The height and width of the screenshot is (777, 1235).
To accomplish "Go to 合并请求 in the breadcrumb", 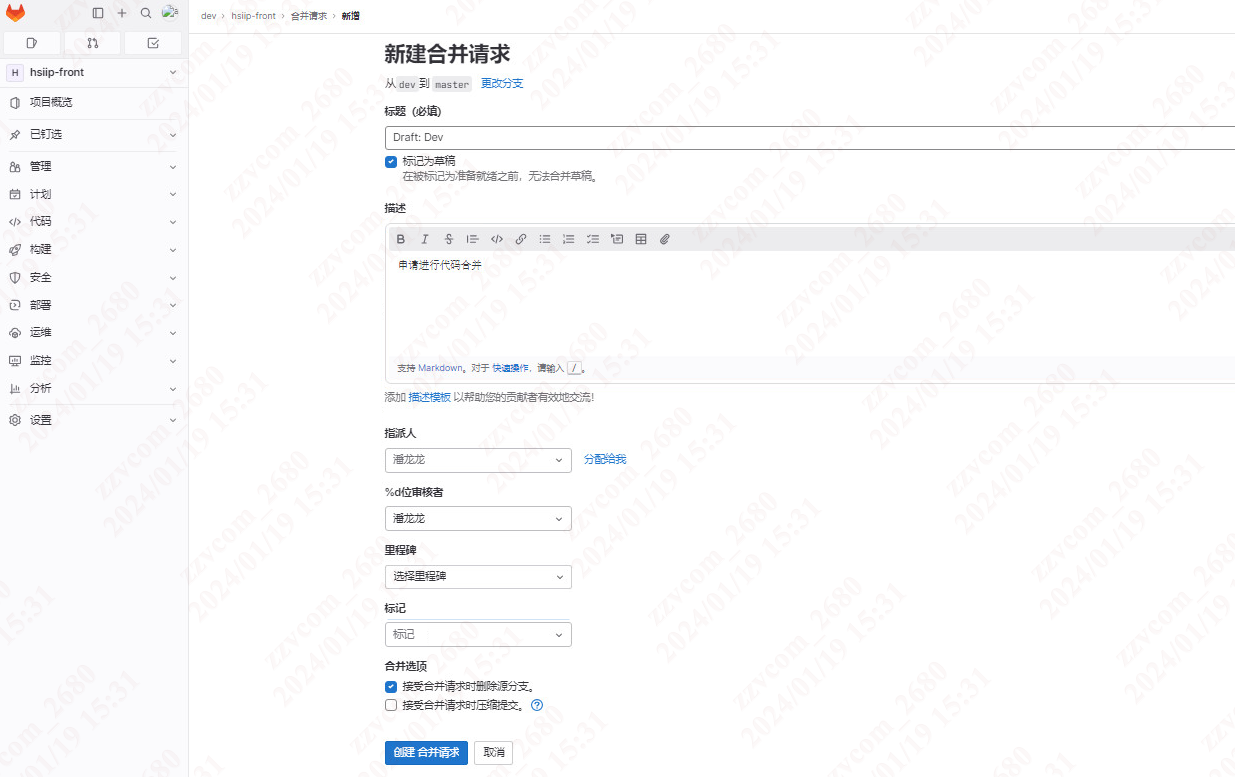I will click(x=308, y=16).
